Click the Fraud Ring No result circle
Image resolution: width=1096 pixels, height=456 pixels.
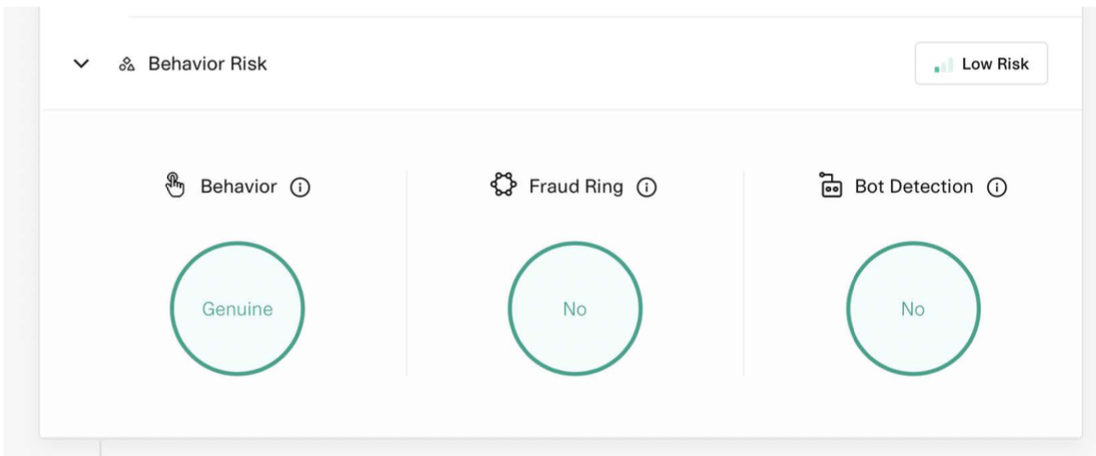point(575,309)
